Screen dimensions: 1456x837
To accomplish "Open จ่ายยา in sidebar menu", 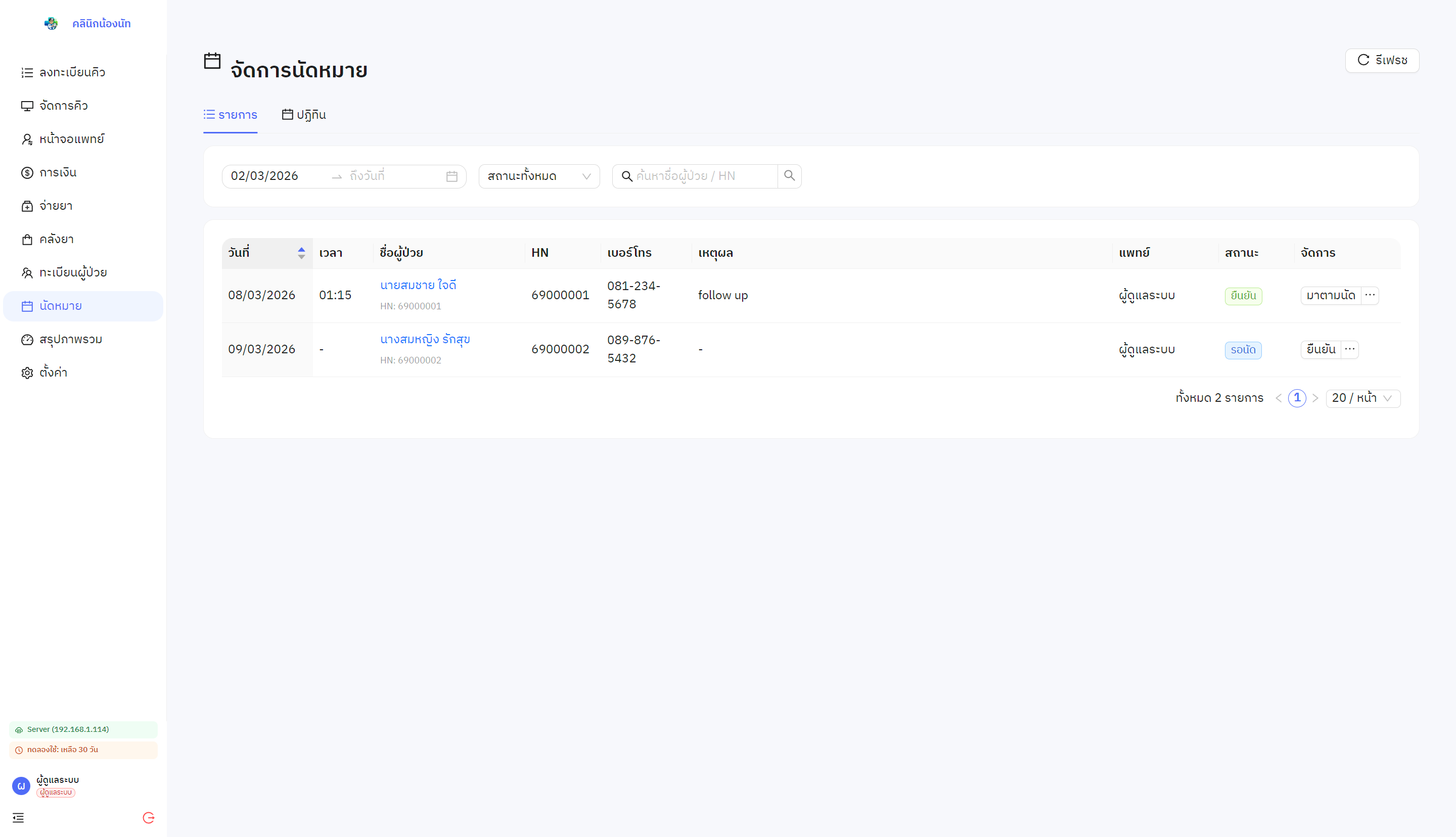I will point(56,206).
